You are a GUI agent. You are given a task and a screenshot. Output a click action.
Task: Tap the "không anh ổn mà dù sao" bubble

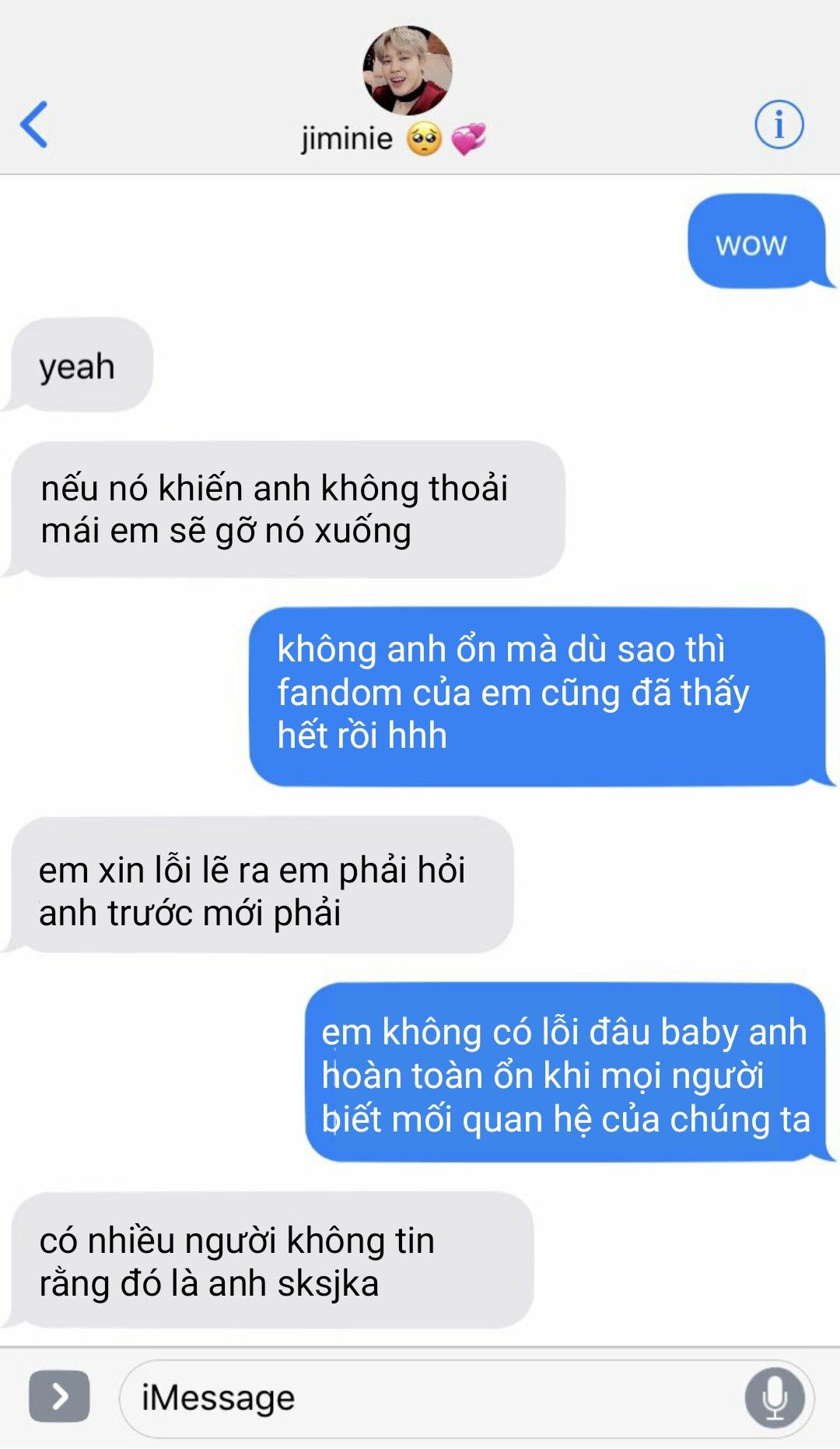(x=537, y=697)
